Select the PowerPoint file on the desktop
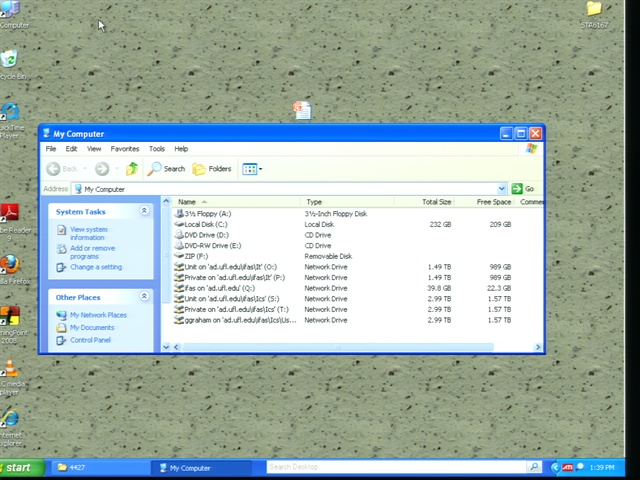640x480 pixels. coord(302,111)
